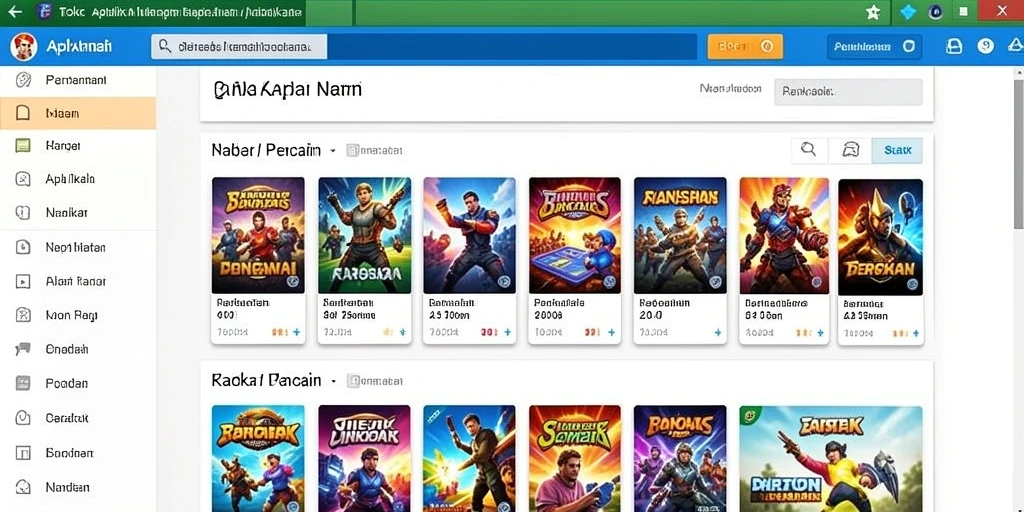Click the icon beside Mon Ragi
The width and height of the screenshot is (1024, 512).
click(23, 315)
